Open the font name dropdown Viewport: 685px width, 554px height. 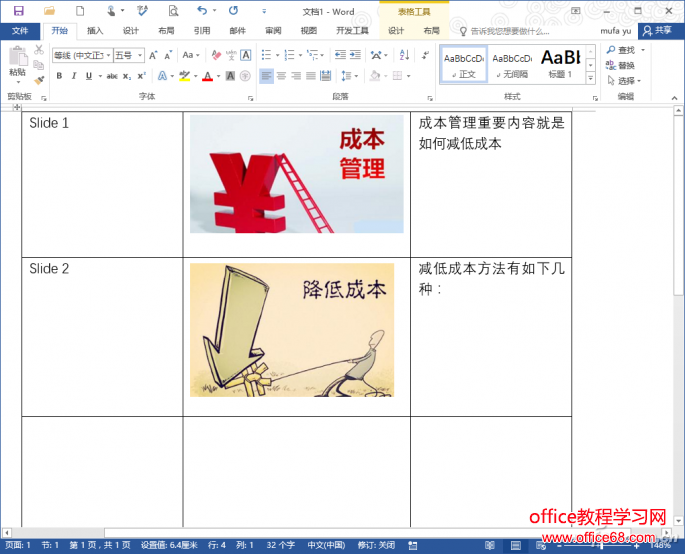tap(108, 55)
